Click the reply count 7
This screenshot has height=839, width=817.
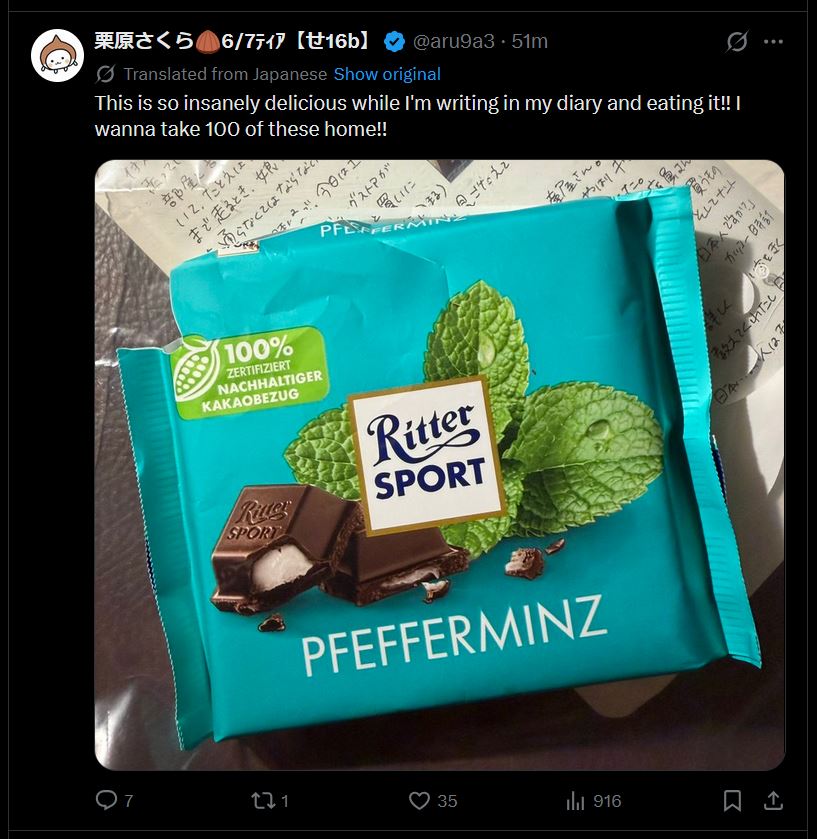(x=128, y=801)
